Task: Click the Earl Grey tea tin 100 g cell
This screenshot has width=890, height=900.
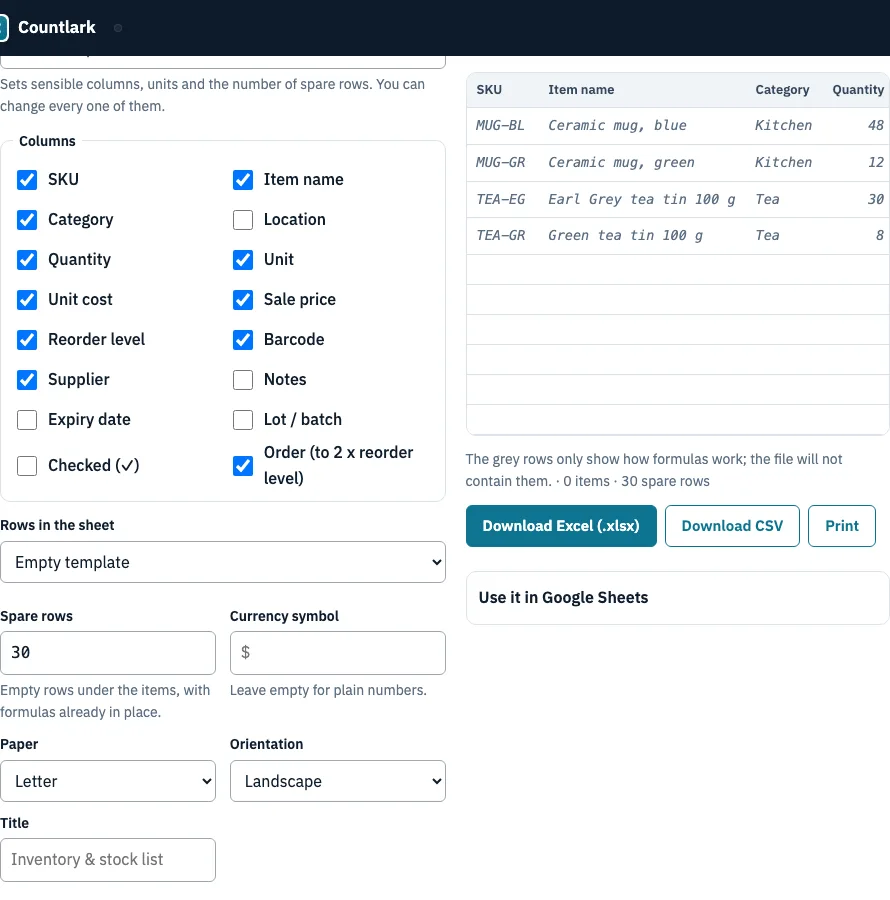Action: 642,199
